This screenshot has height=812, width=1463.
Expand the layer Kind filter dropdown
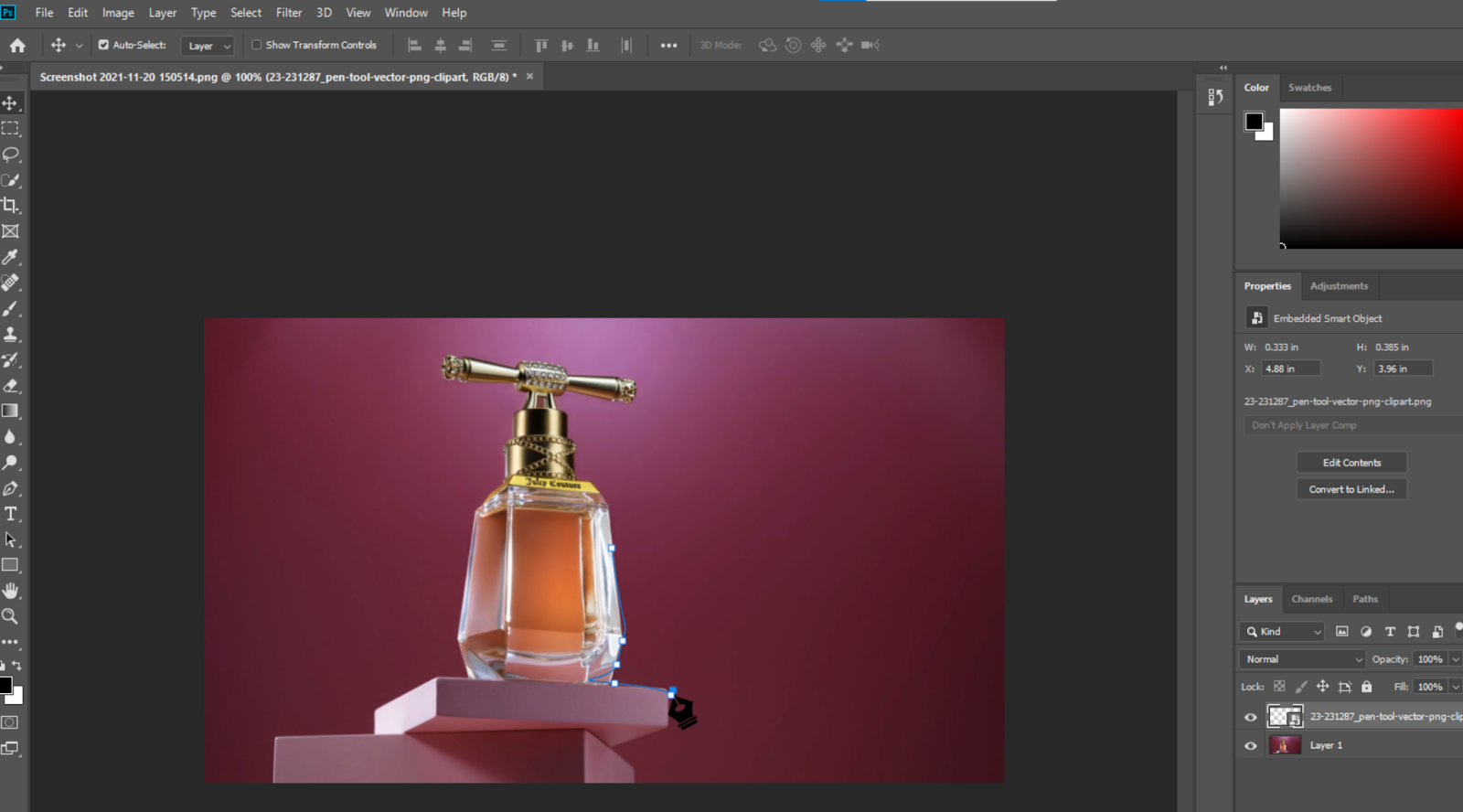coord(1283,632)
